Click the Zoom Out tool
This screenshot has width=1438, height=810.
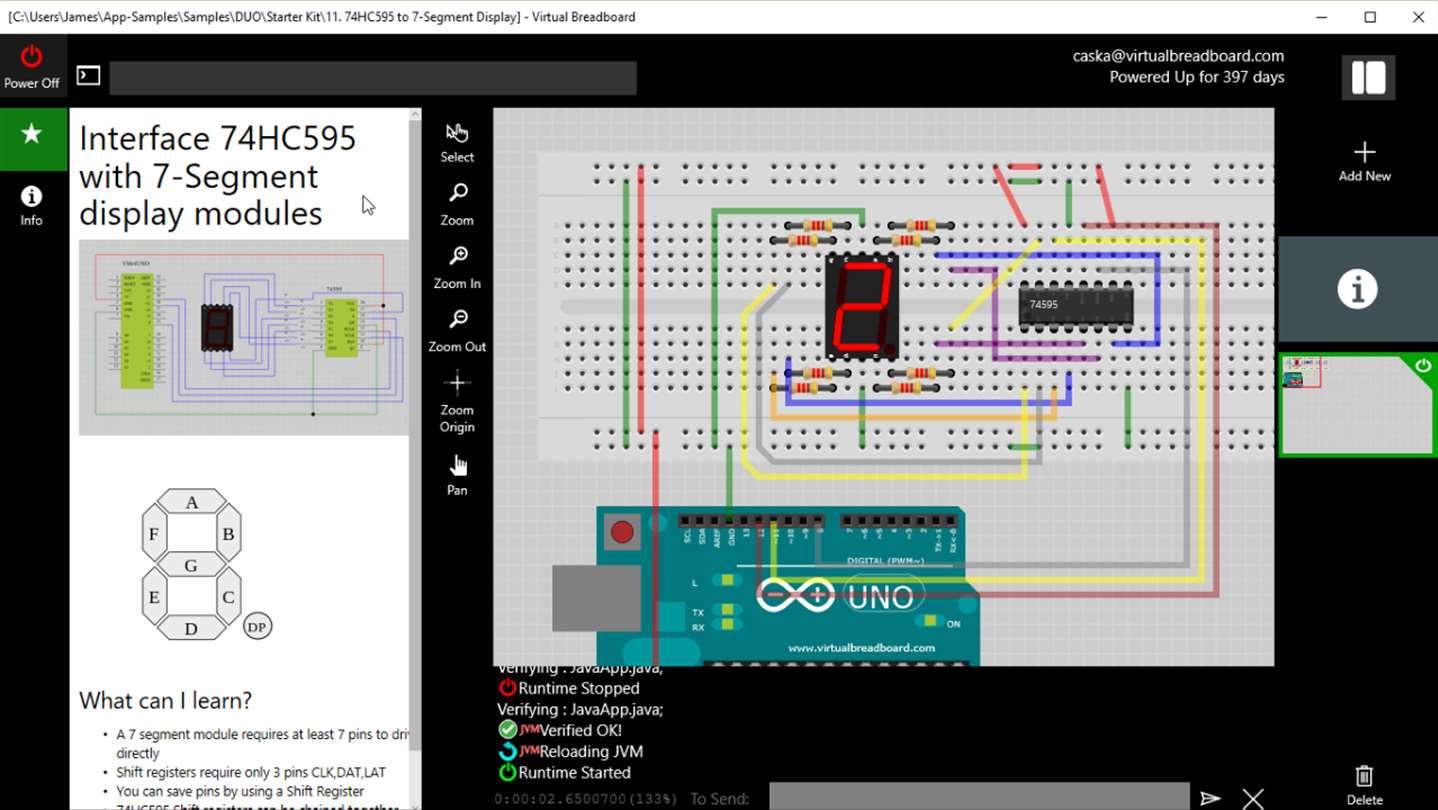457,330
